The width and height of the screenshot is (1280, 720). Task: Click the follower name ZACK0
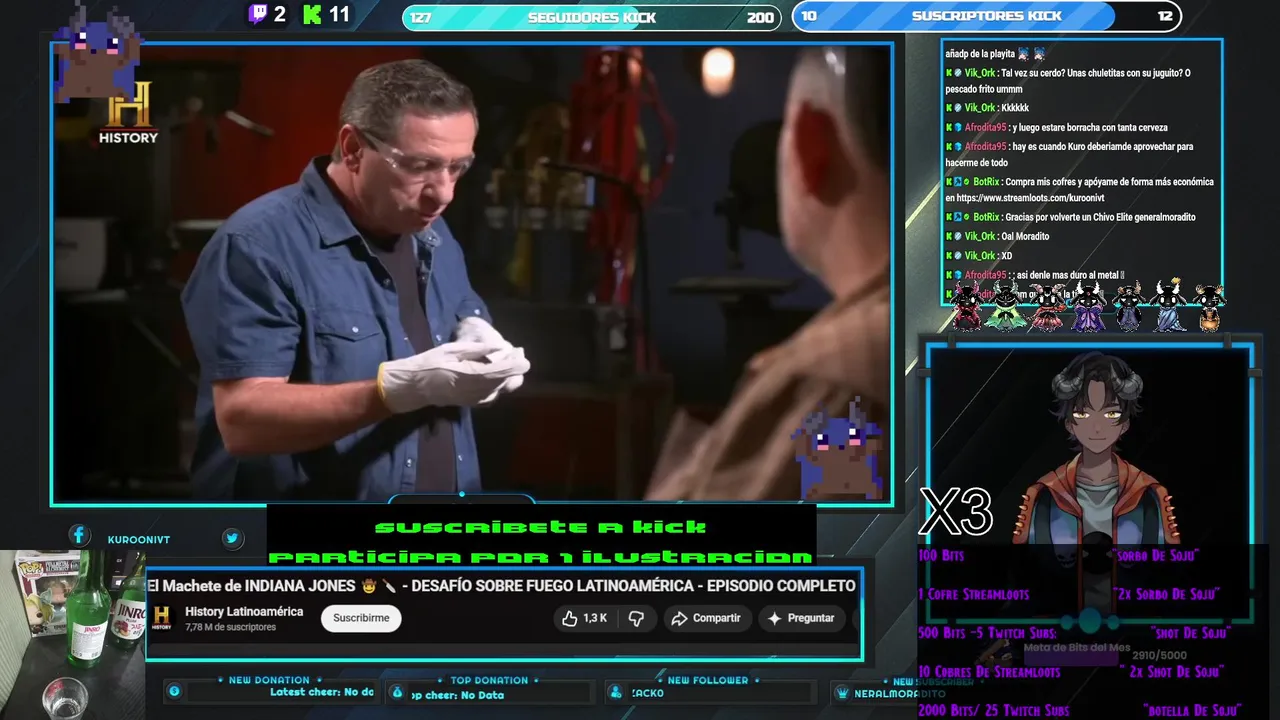(647, 693)
